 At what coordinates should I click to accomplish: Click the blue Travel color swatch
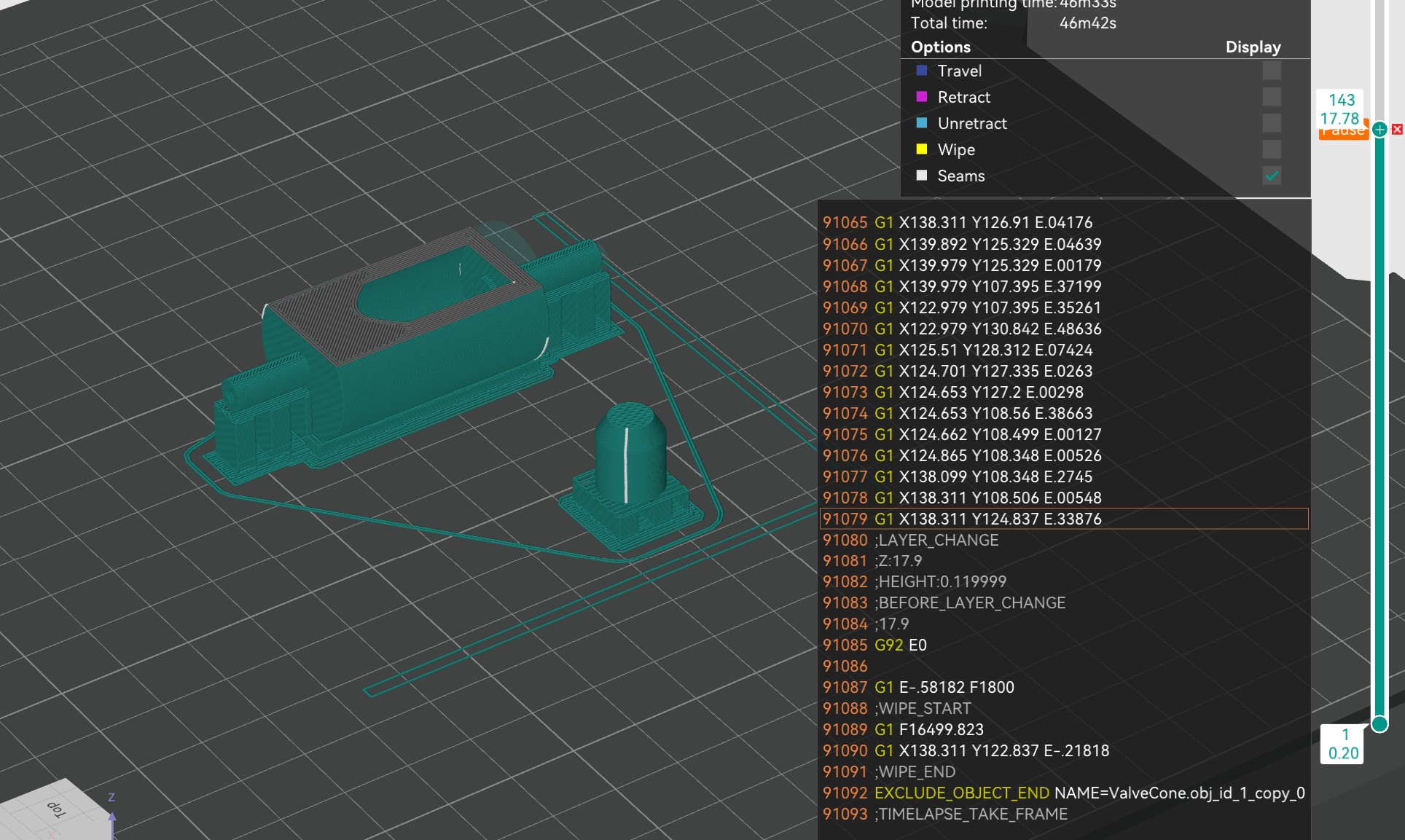(922, 71)
